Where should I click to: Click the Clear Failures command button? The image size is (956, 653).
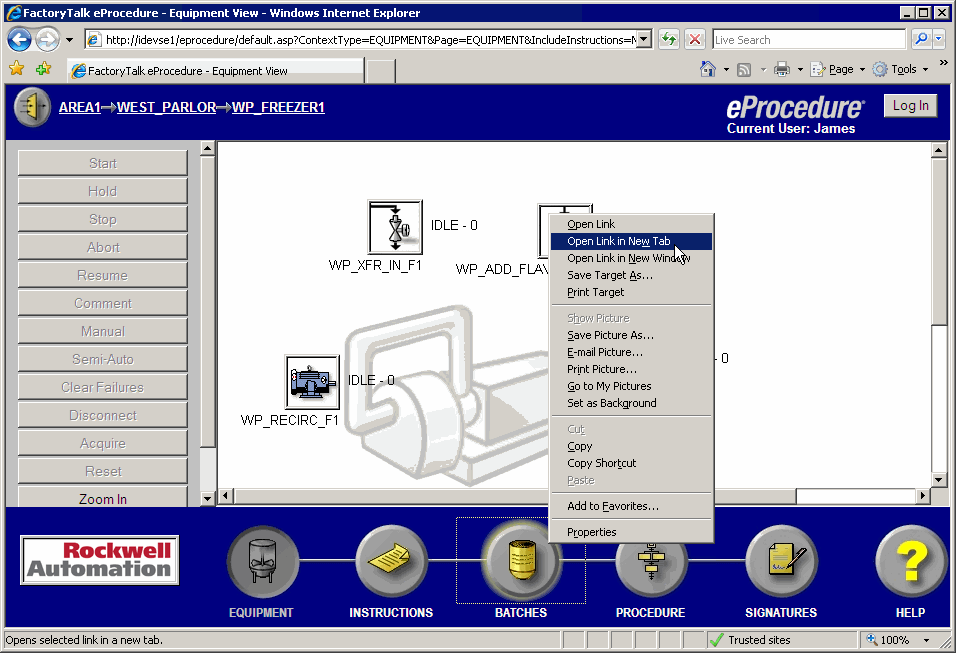(x=102, y=388)
